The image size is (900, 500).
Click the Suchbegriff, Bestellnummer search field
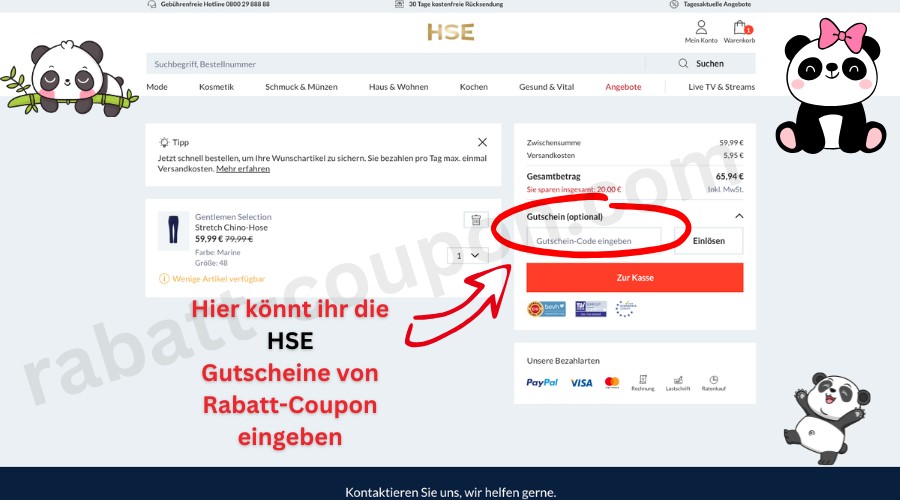395,64
